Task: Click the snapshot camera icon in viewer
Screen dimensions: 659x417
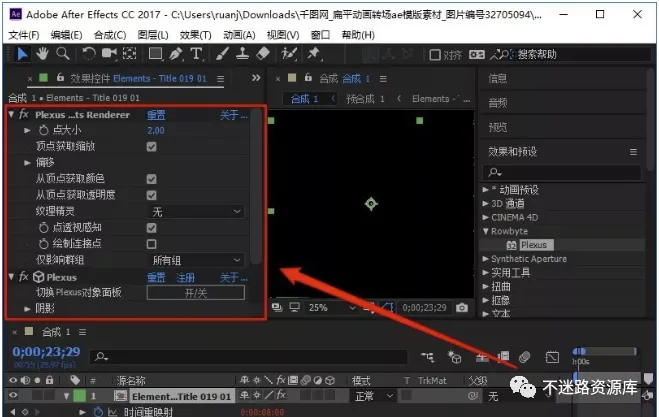Action: click(x=462, y=308)
